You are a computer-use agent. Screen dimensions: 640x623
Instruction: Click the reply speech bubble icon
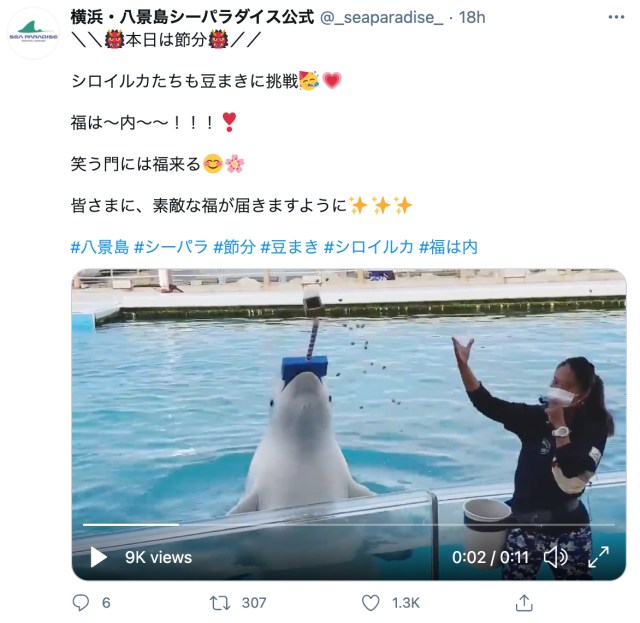click(x=80, y=603)
